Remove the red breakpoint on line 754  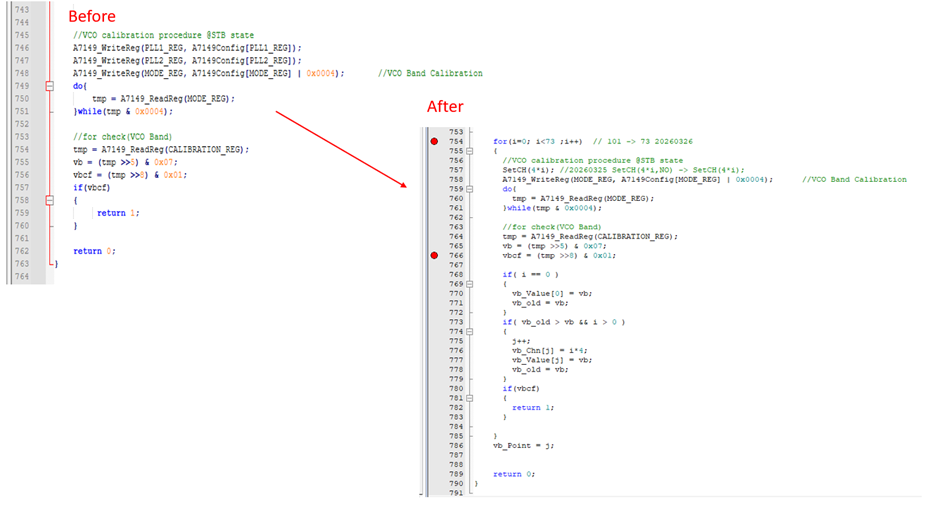point(433,142)
